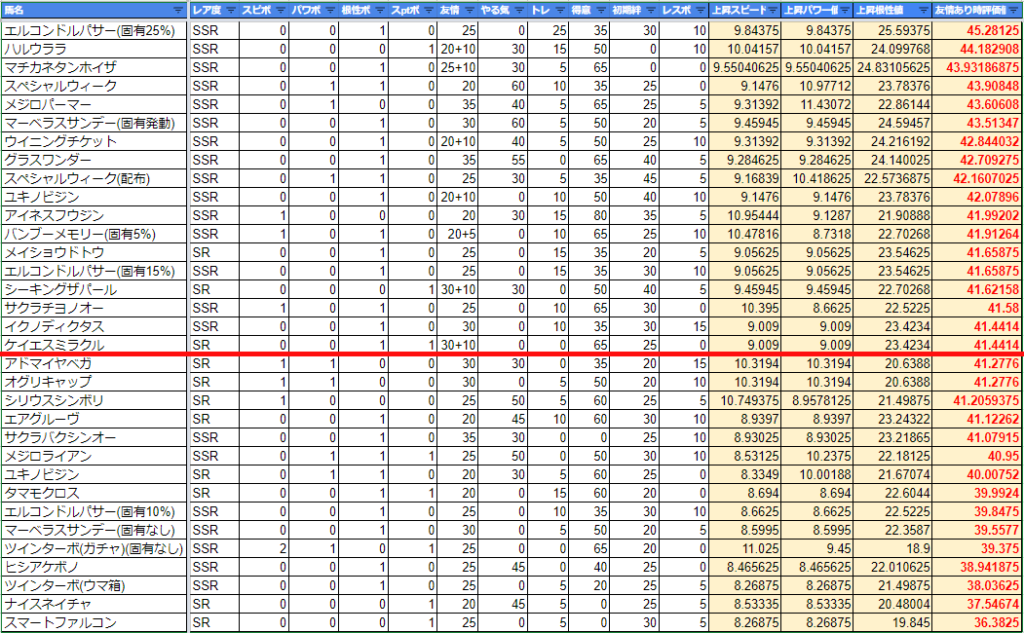This screenshot has height=633, width=1024.
Task: Select the エルコンドルパサー(固有10%) name cell
Action: tap(95, 511)
